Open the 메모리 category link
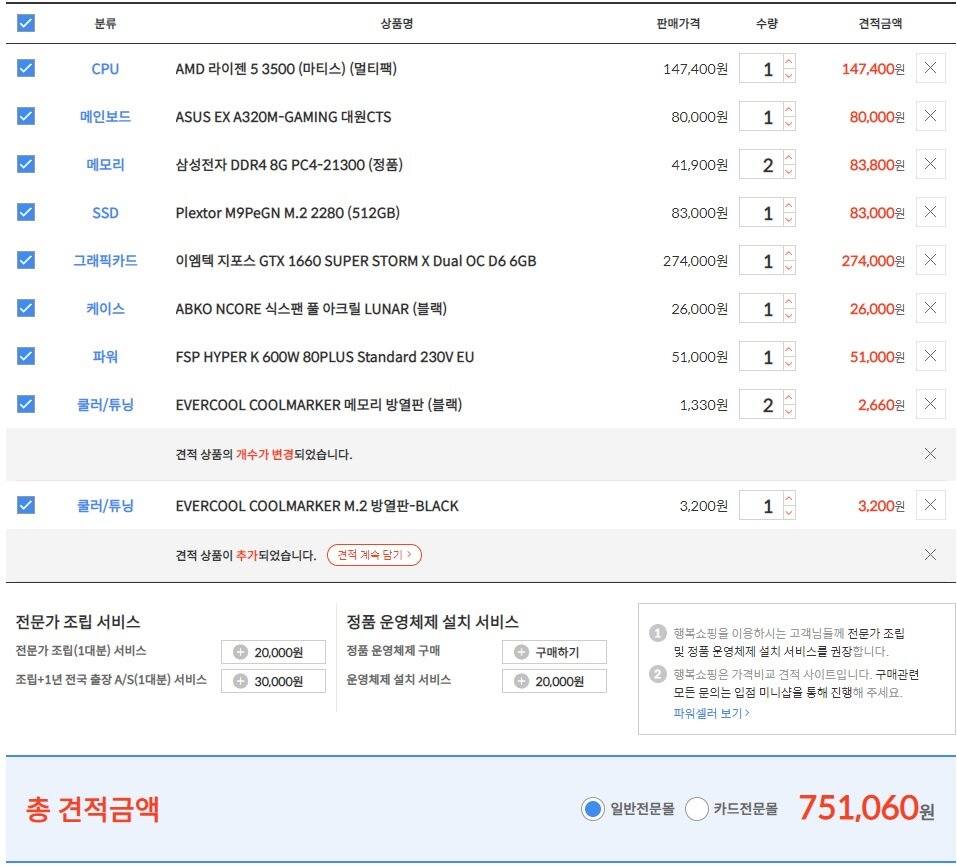Image resolution: width=957 pixels, height=866 pixels. (x=105, y=165)
